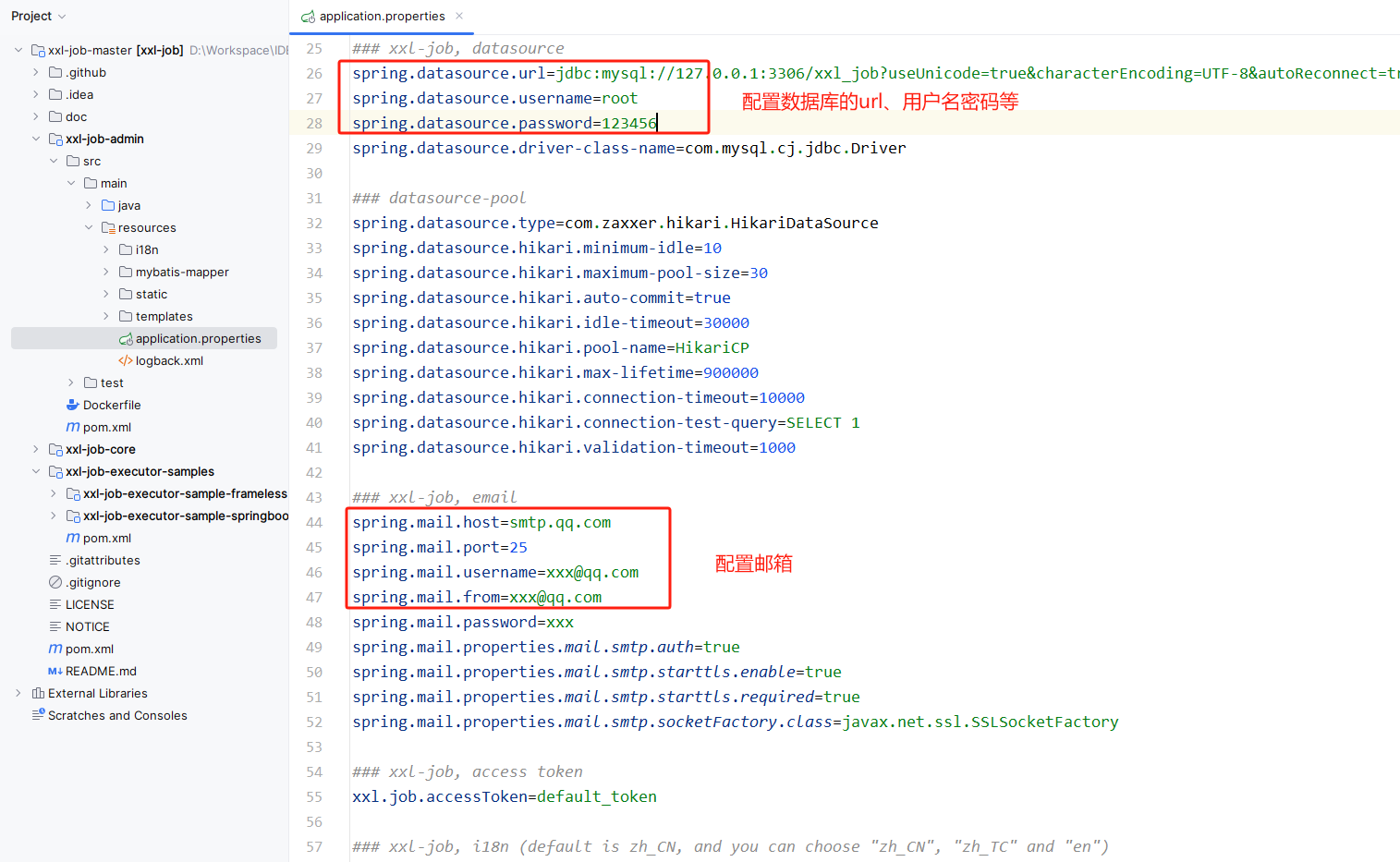Collapse the xxl-job-master root node

click(18, 50)
